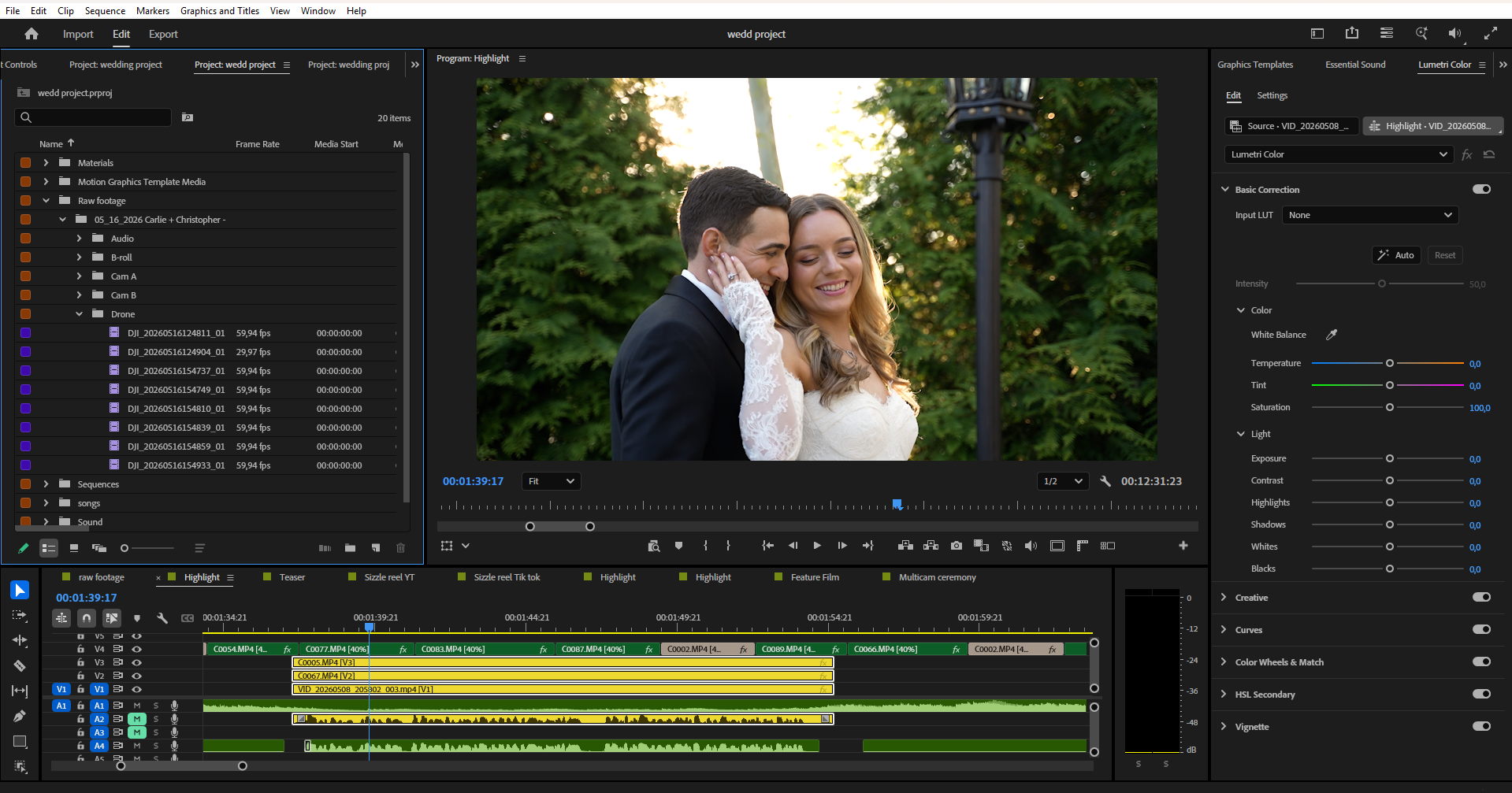This screenshot has width=1512, height=793.
Task: Switch to Sizzle reel YT sequence tab
Action: pos(389,577)
